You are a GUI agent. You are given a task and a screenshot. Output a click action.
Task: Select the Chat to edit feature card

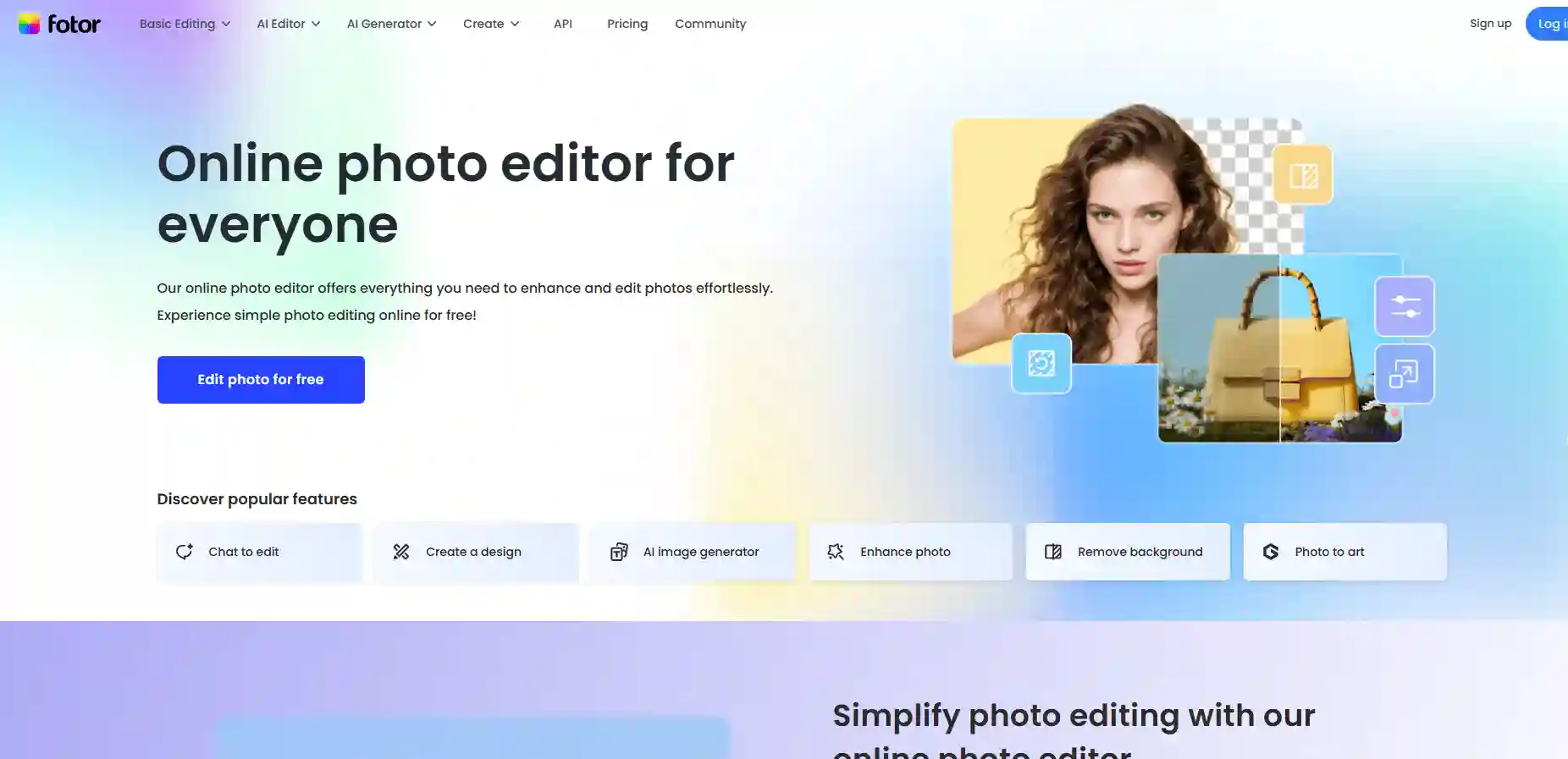pos(259,552)
